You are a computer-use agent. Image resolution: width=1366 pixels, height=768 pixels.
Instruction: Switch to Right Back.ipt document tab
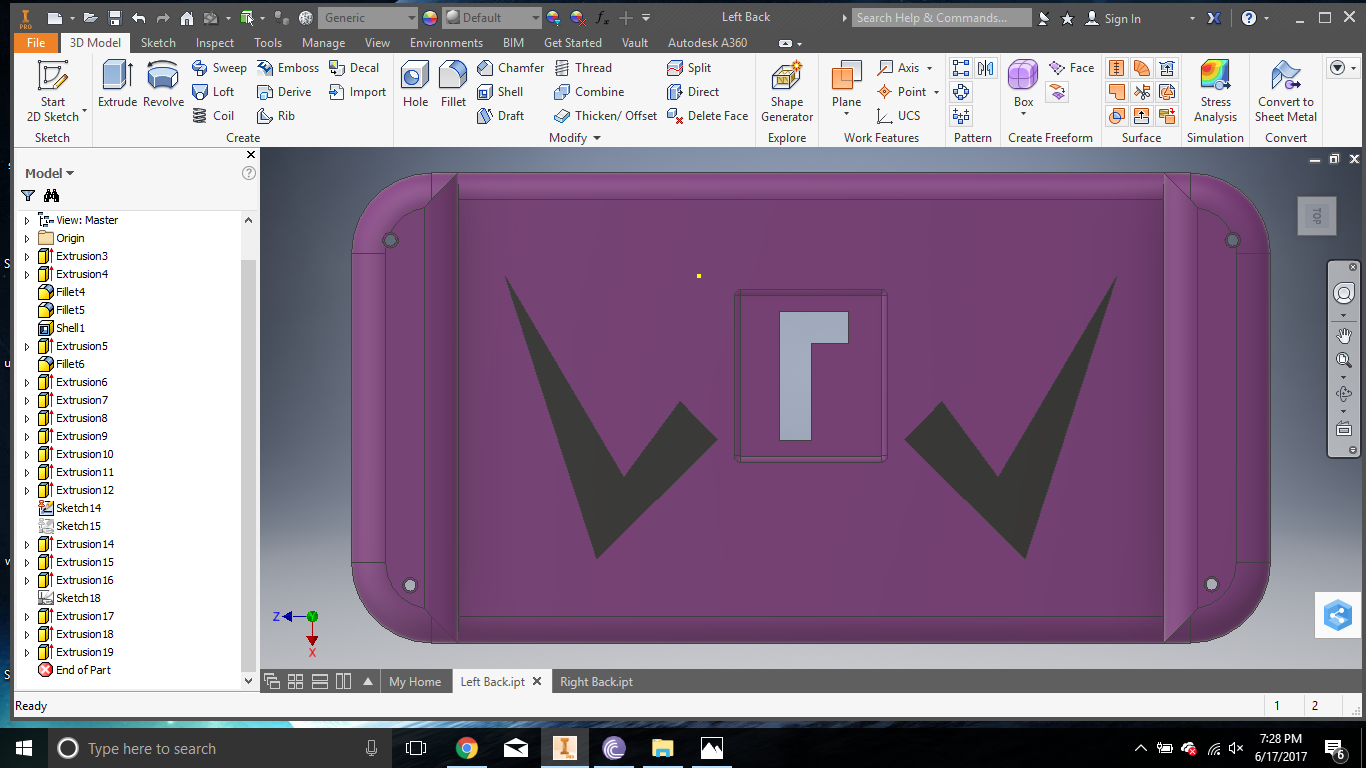click(x=596, y=682)
